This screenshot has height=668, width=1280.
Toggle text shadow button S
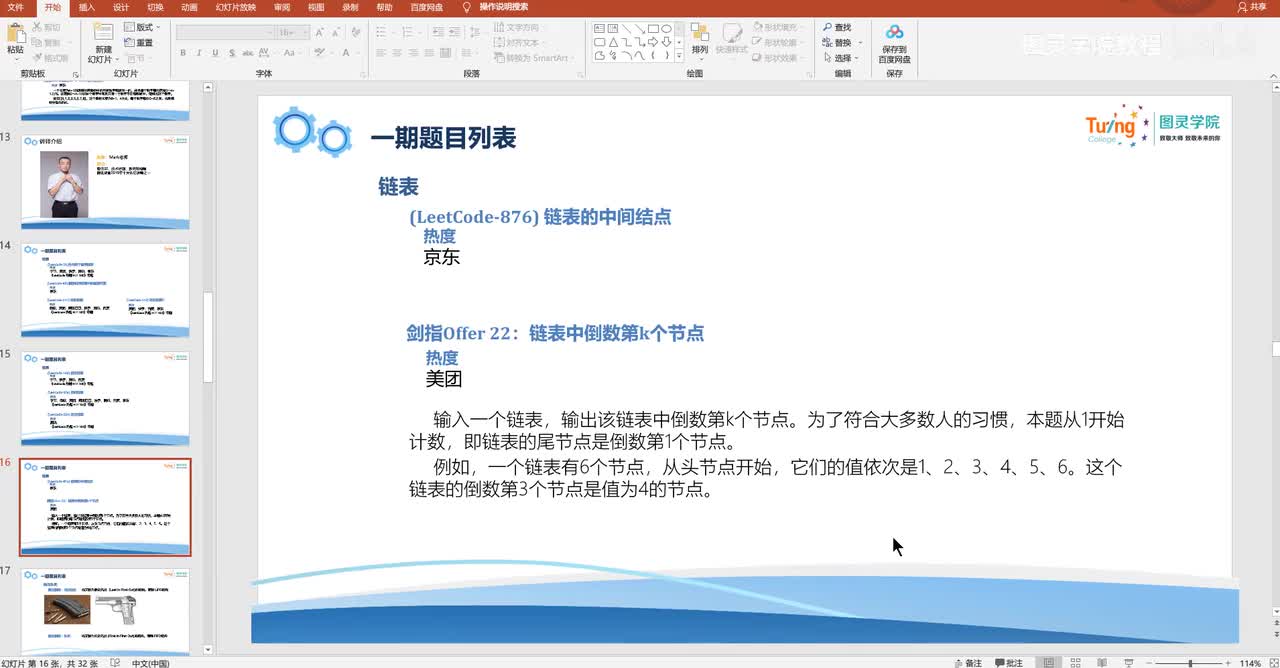[x=232, y=53]
